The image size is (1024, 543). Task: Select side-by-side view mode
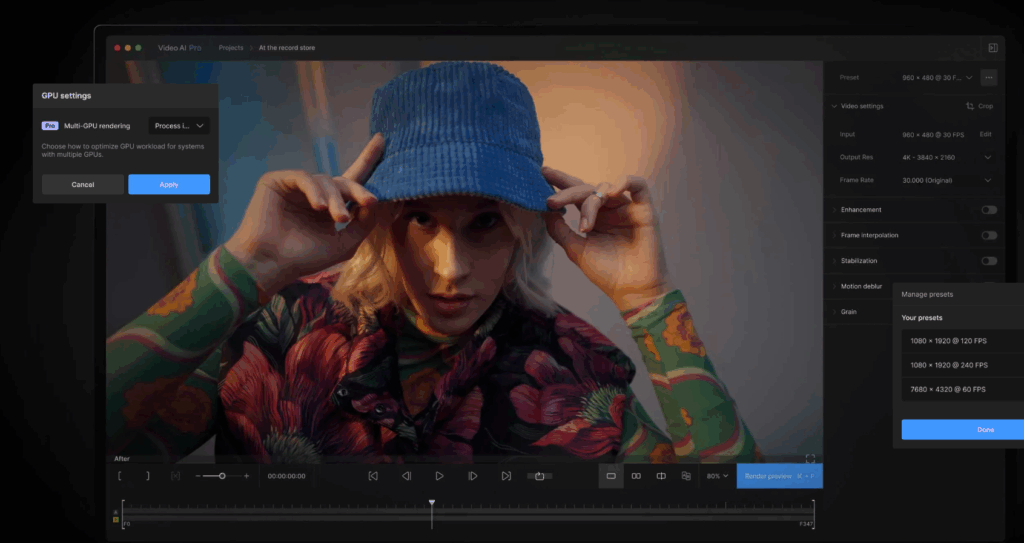pyautogui.click(x=636, y=476)
